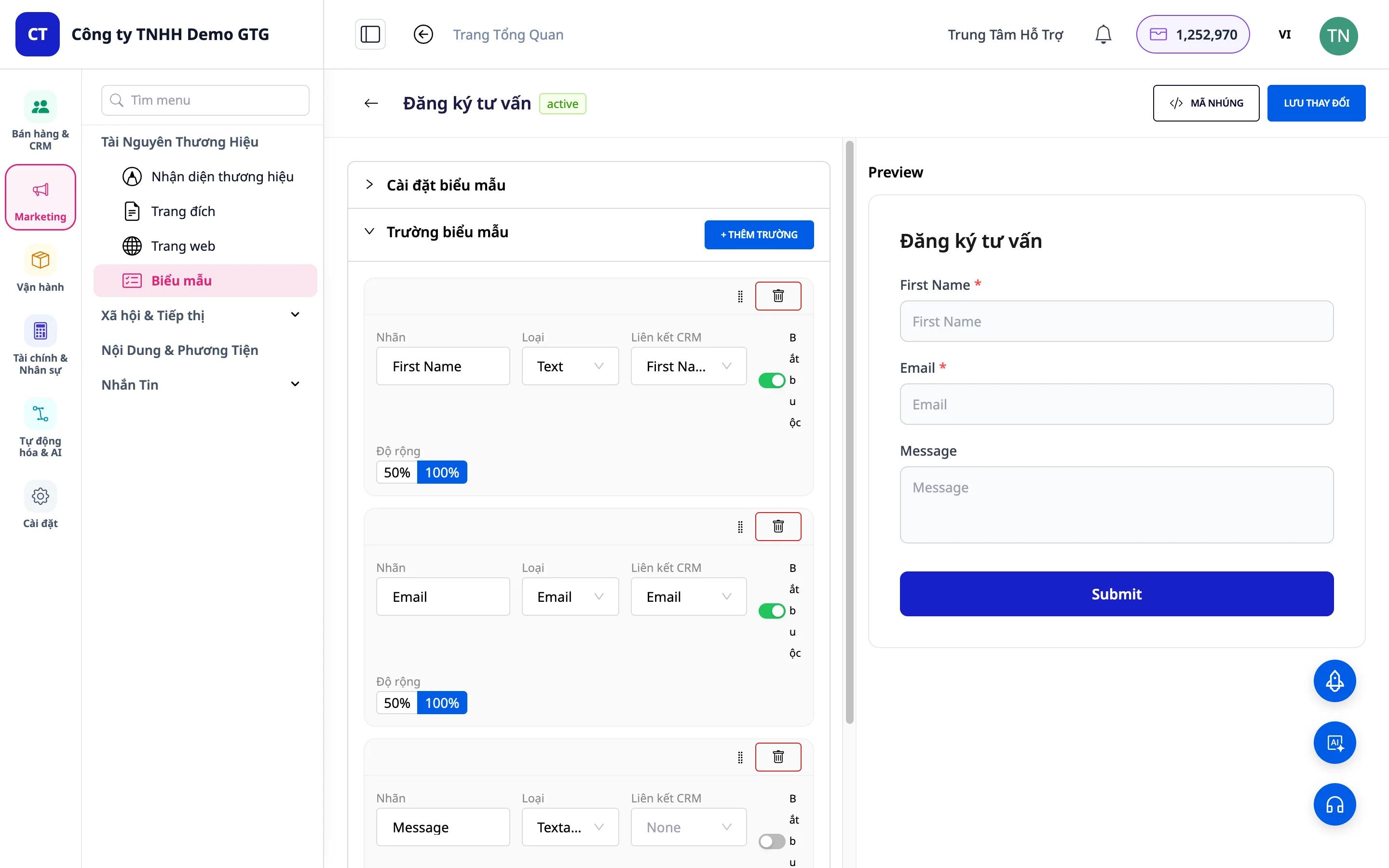Viewport: 1389px width, 868px height.
Task: Open Trang đích menu item
Action: coord(205,211)
